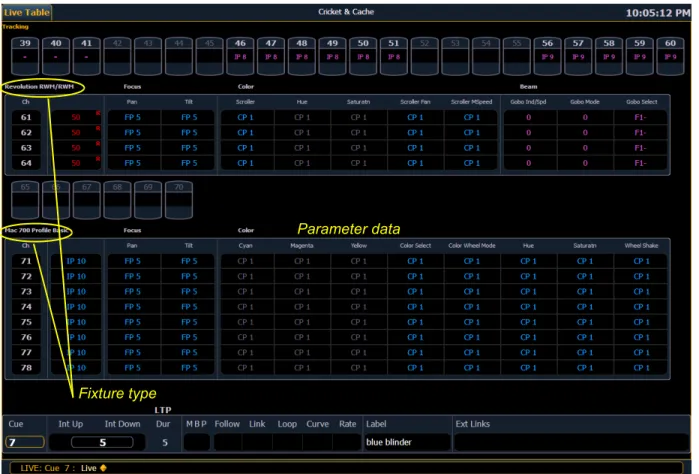The width and height of the screenshot is (699, 474).
Task: Click the Cricket & Cache show title
Action: (x=346, y=12)
